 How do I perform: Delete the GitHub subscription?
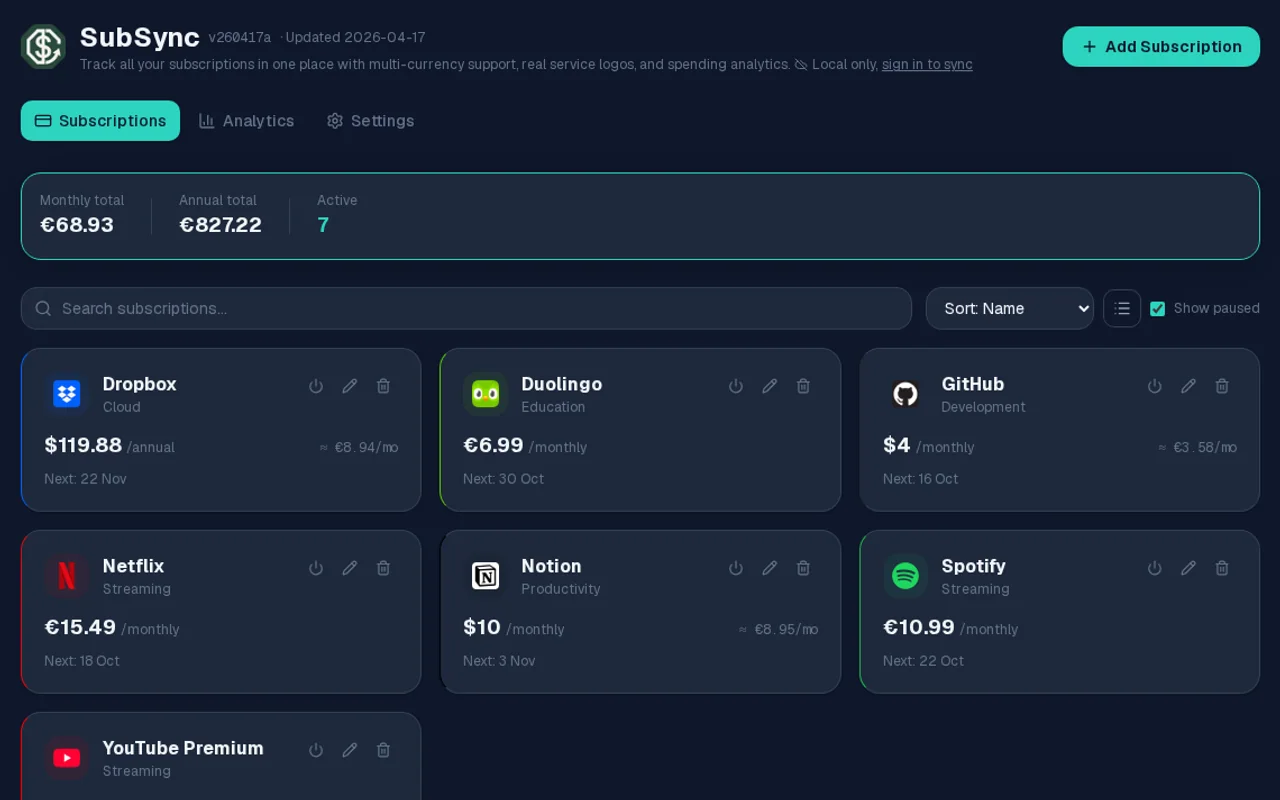(1222, 386)
